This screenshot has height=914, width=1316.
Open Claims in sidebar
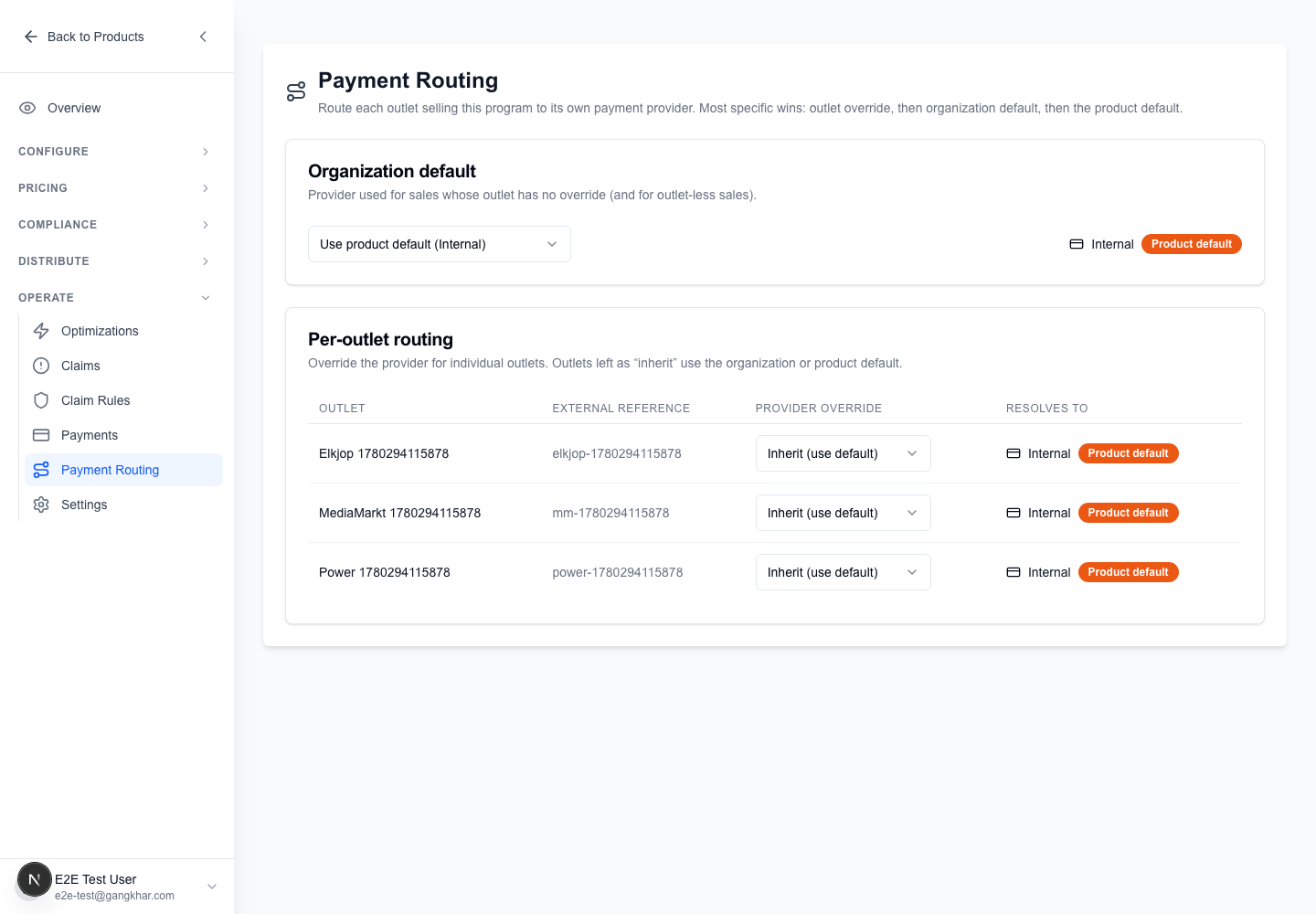124,366
